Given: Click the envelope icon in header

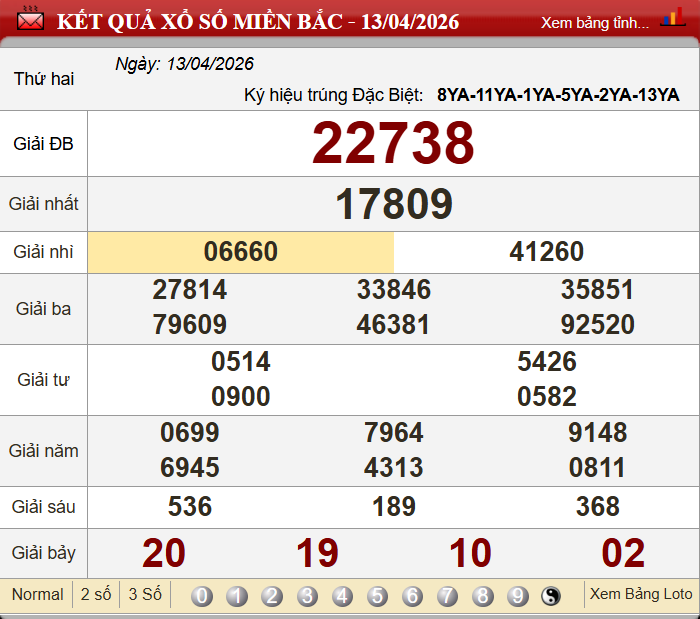Looking at the screenshot, I should (x=30, y=20).
